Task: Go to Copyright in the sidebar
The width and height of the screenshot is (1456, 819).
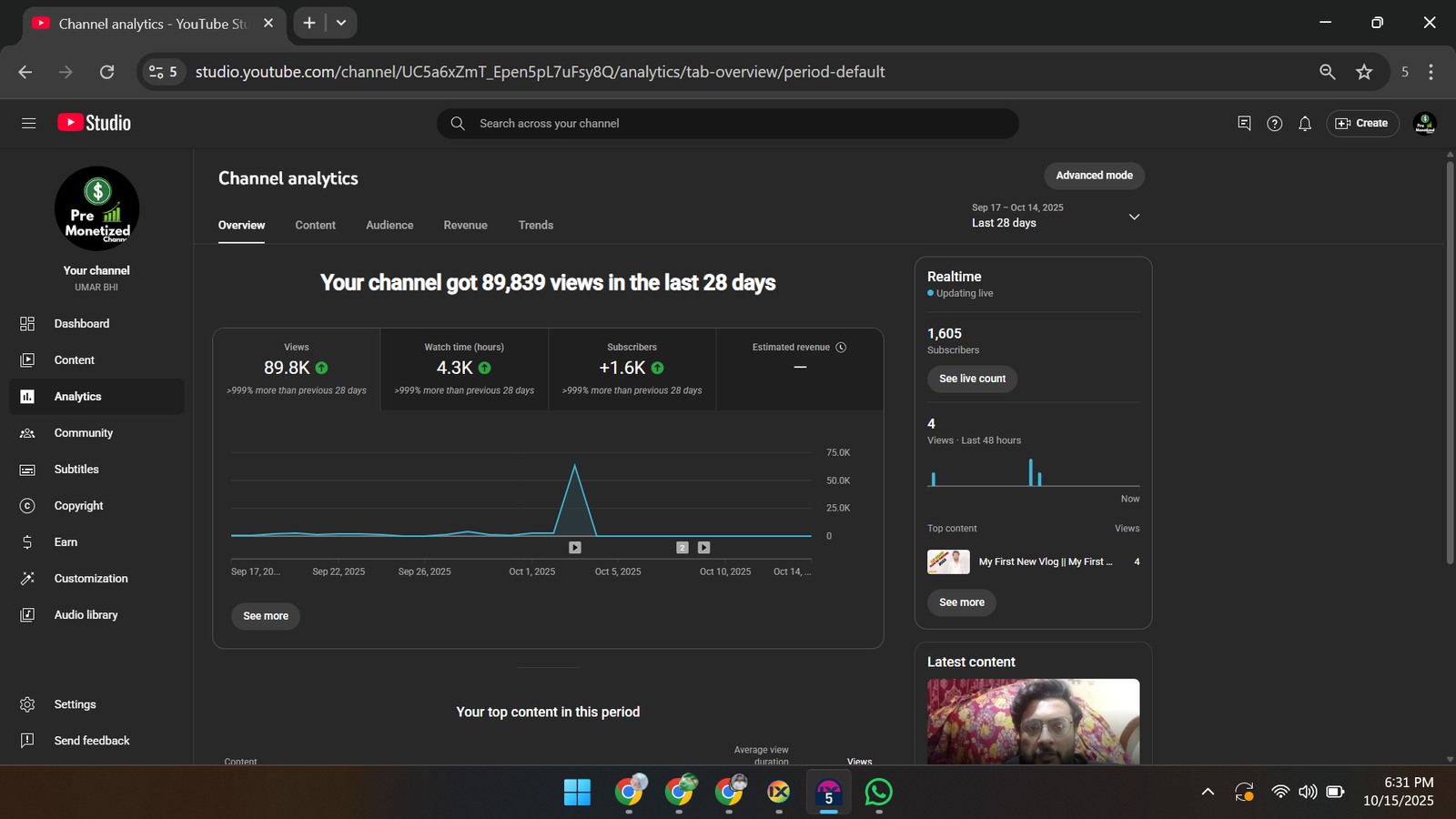Action: point(78,506)
